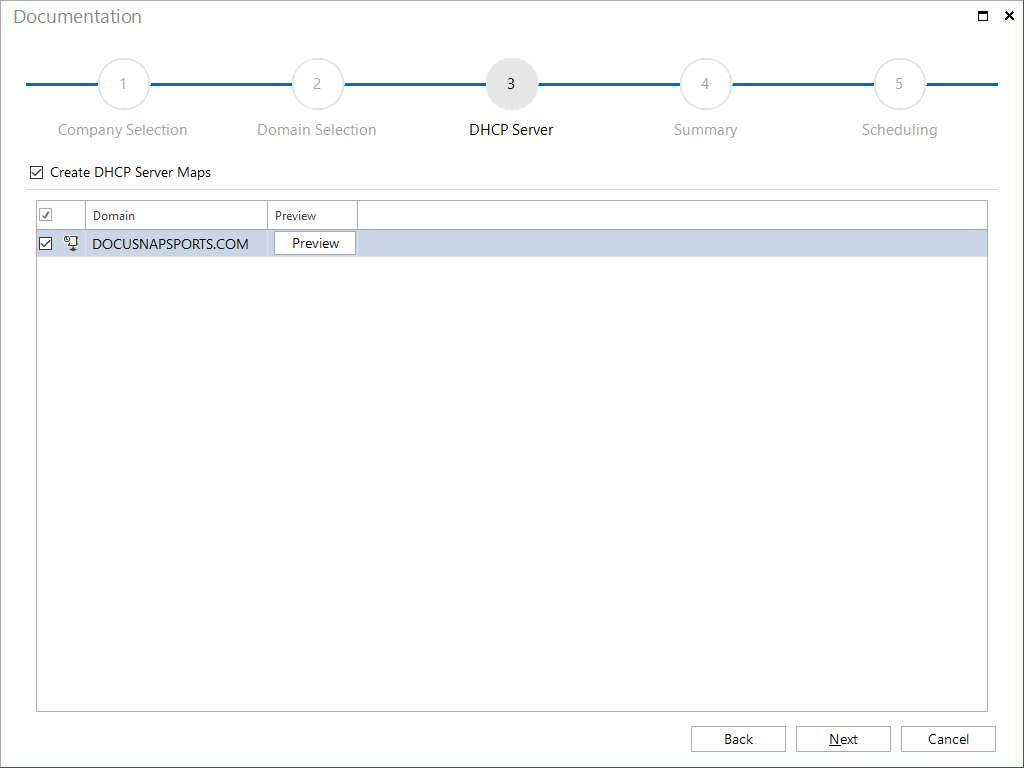Toggle Create DHCP Server Maps checkbox
The height and width of the screenshot is (768, 1024).
click(37, 172)
